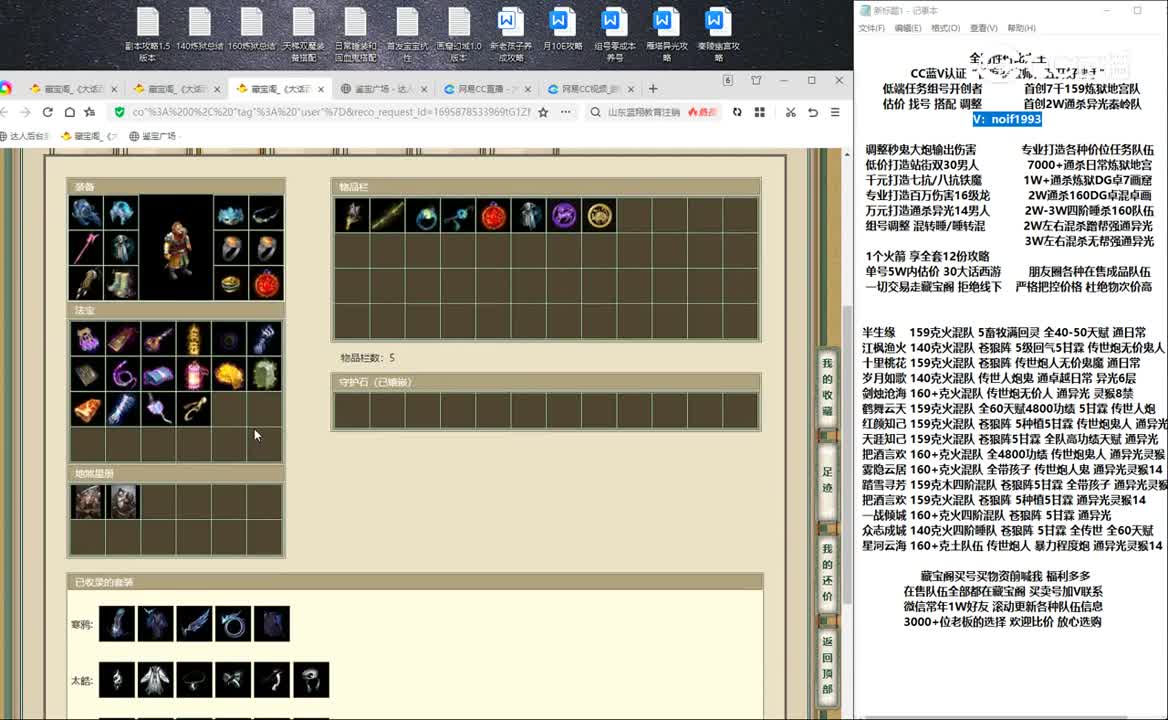1168x720 pixels.
Task: Open Notepad 文件(F) menu
Action: tap(871, 28)
